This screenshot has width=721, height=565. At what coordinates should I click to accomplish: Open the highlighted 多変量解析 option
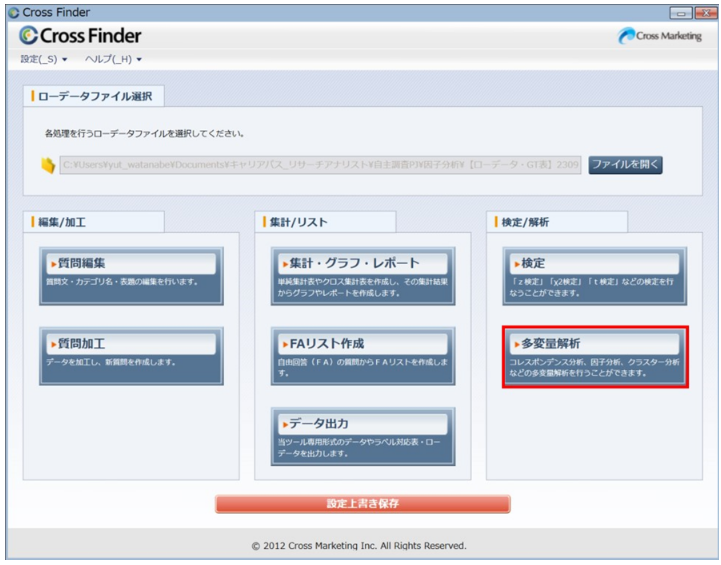[595, 344]
